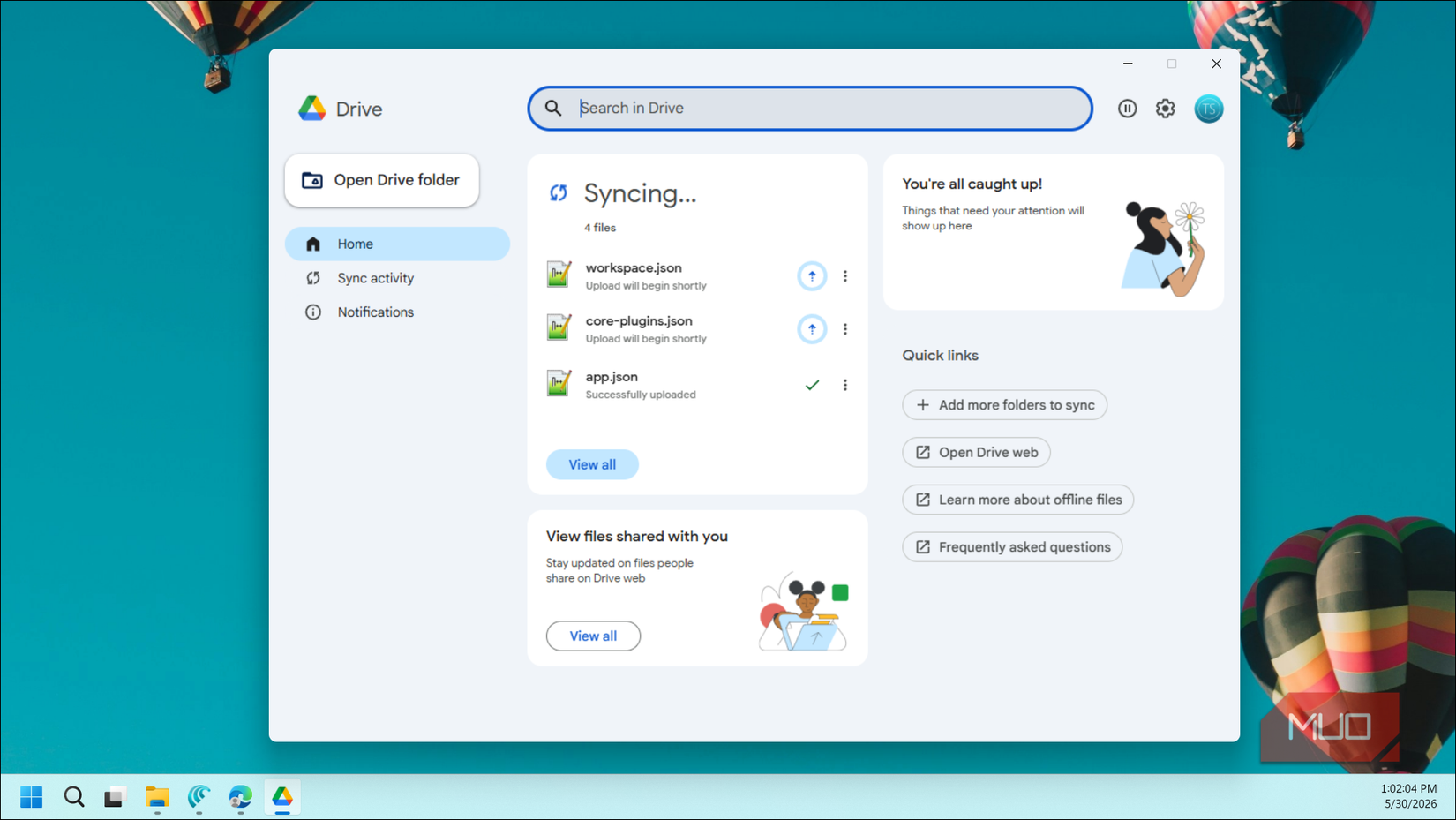Click View all under Syncing files

[x=592, y=464]
